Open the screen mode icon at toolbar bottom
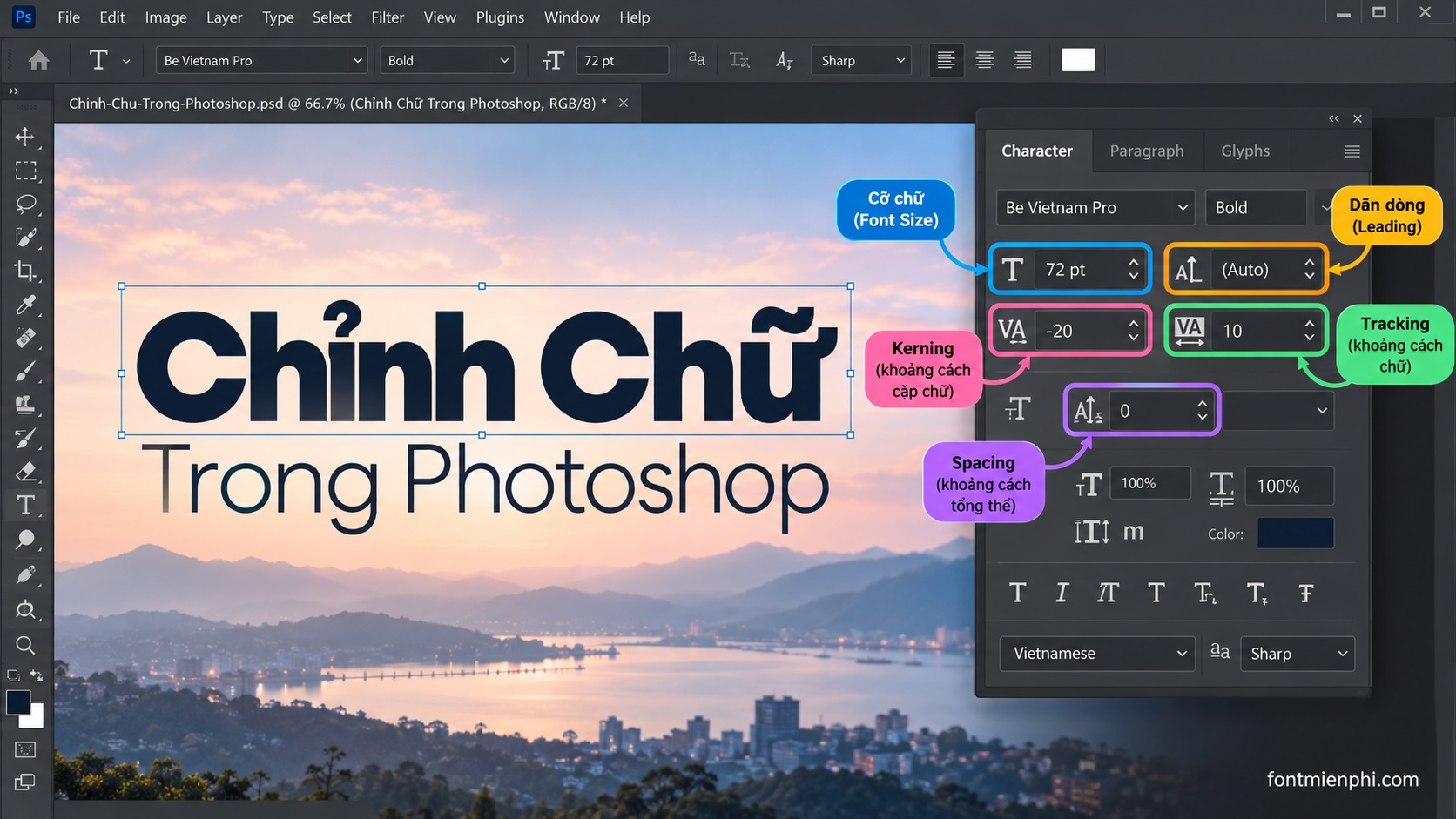Viewport: 1456px width, 819px height. click(25, 782)
